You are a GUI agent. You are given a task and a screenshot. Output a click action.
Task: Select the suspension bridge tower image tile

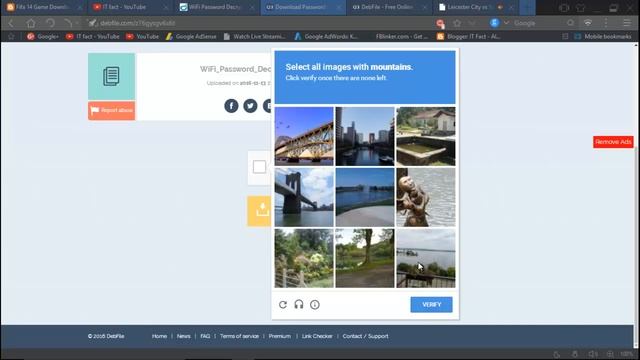click(304, 197)
